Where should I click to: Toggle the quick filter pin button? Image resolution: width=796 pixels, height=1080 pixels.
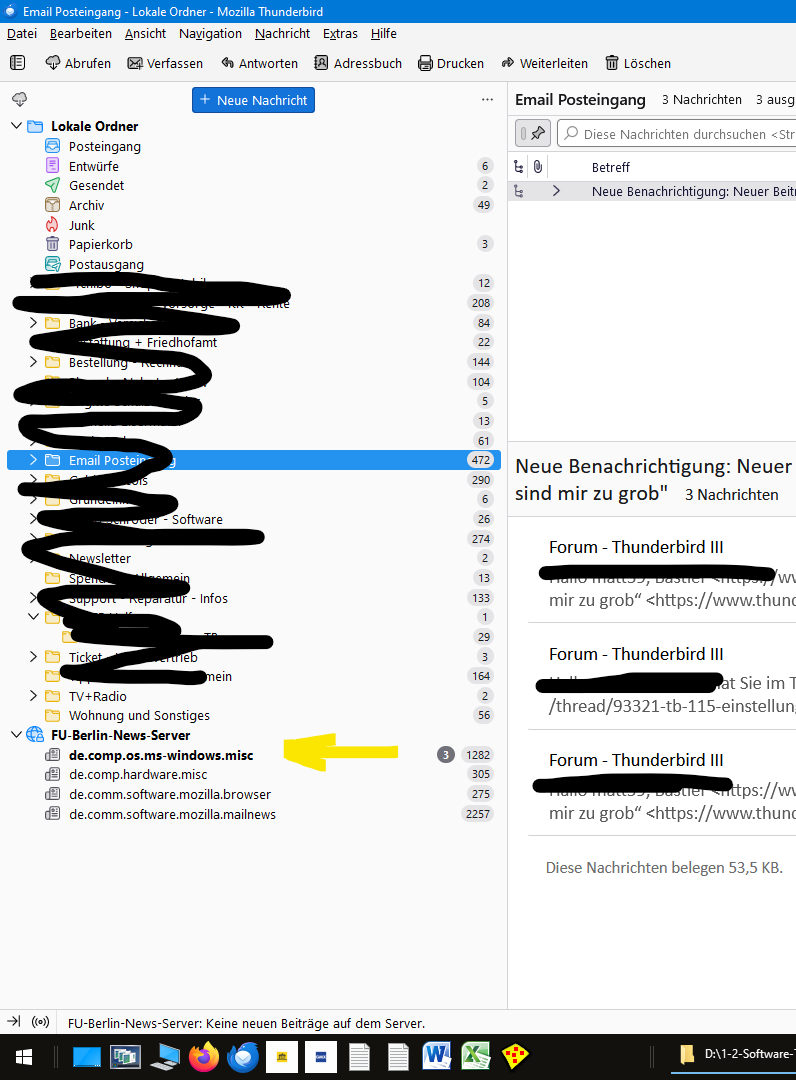(533, 134)
